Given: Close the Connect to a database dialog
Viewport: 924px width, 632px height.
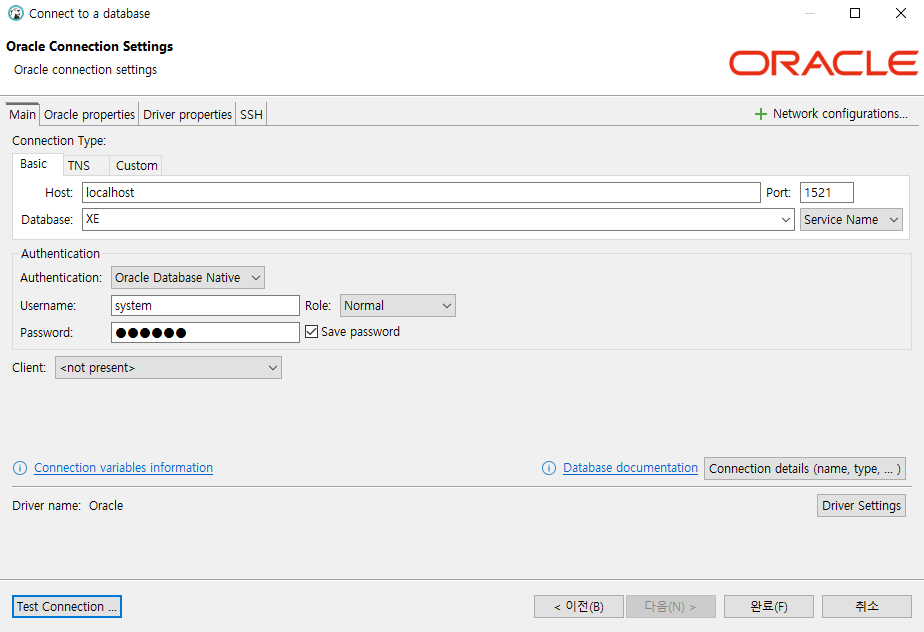Looking at the screenshot, I should 900,13.
